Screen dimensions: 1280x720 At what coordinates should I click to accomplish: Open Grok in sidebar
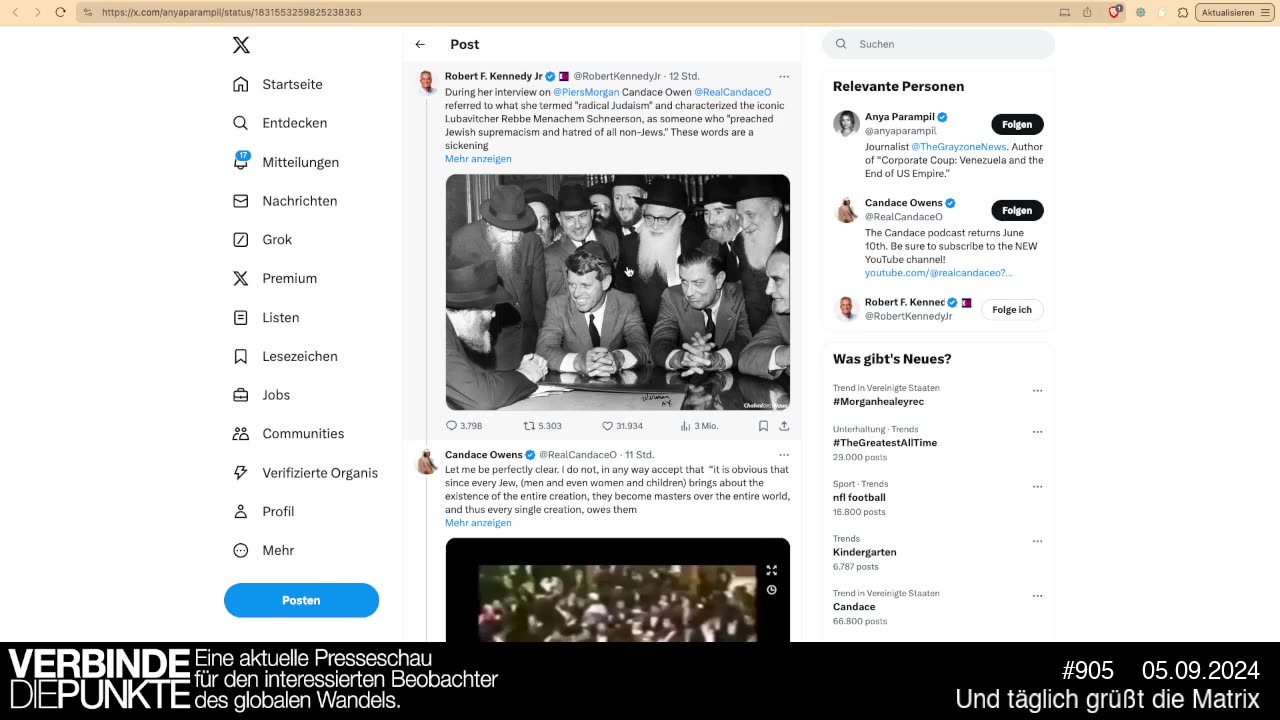pos(277,240)
